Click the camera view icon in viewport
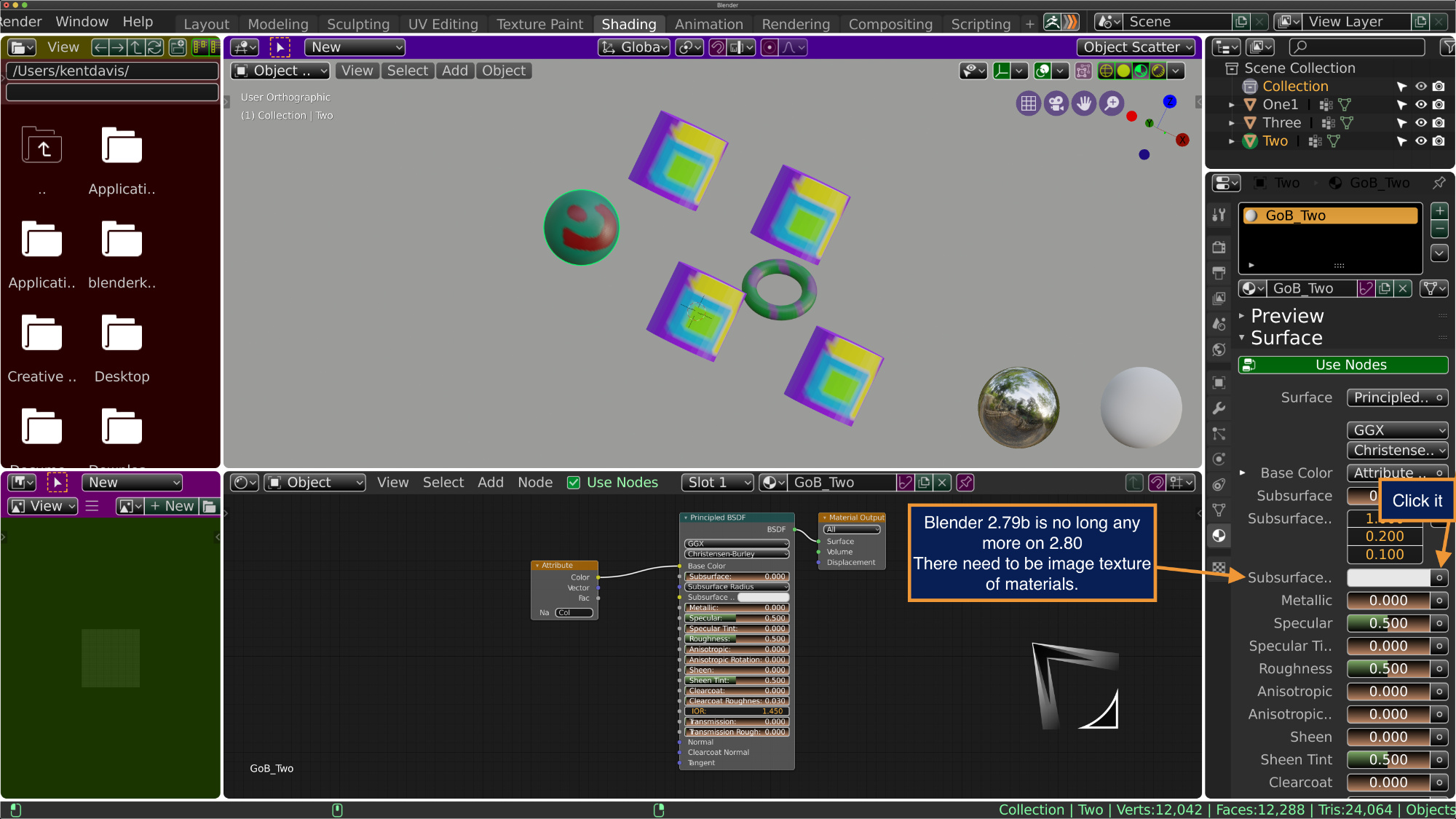The height and width of the screenshot is (819, 1456). pyautogui.click(x=1056, y=103)
